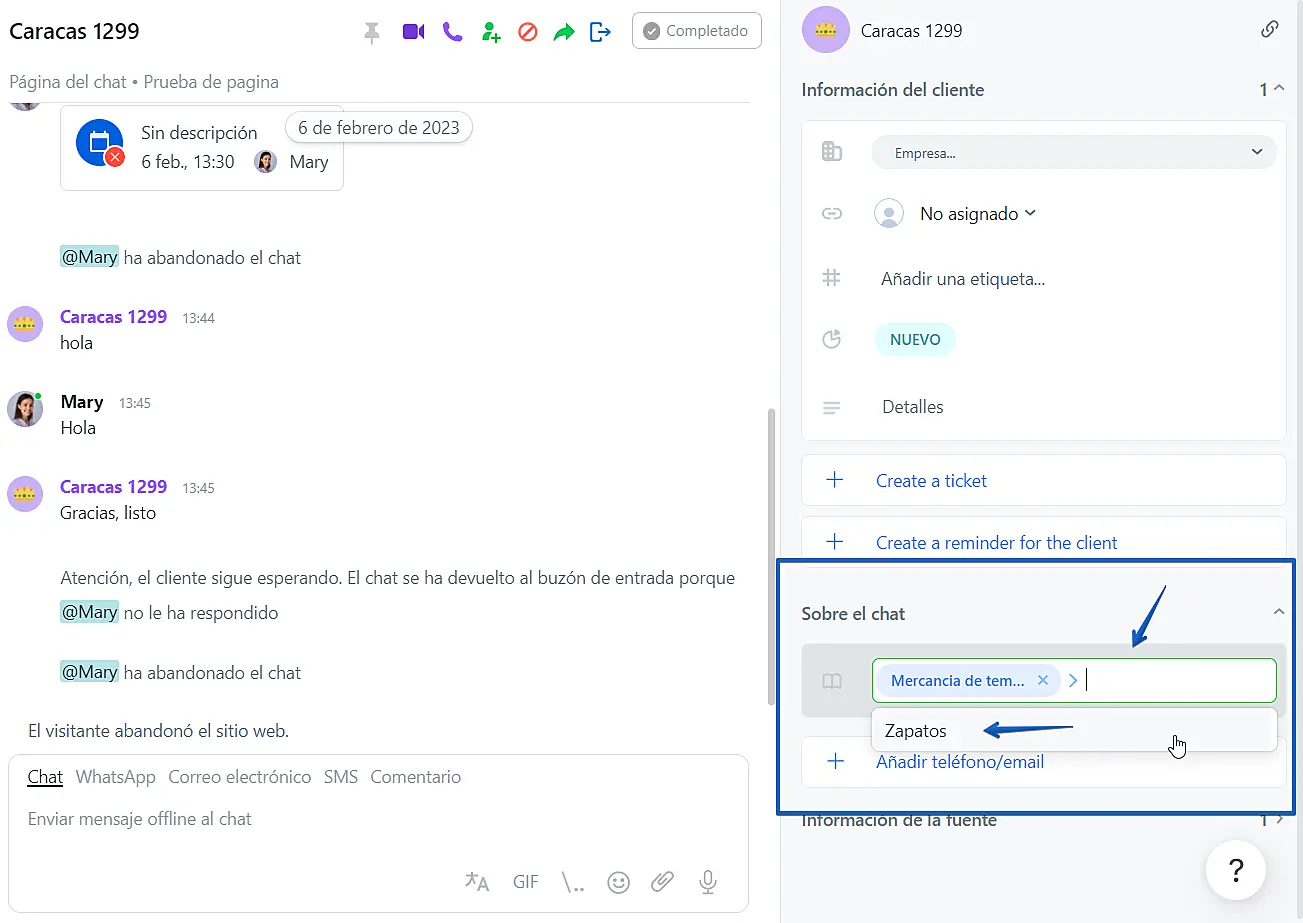
Task: Switch to the Correo electrónico tab
Action: click(240, 777)
